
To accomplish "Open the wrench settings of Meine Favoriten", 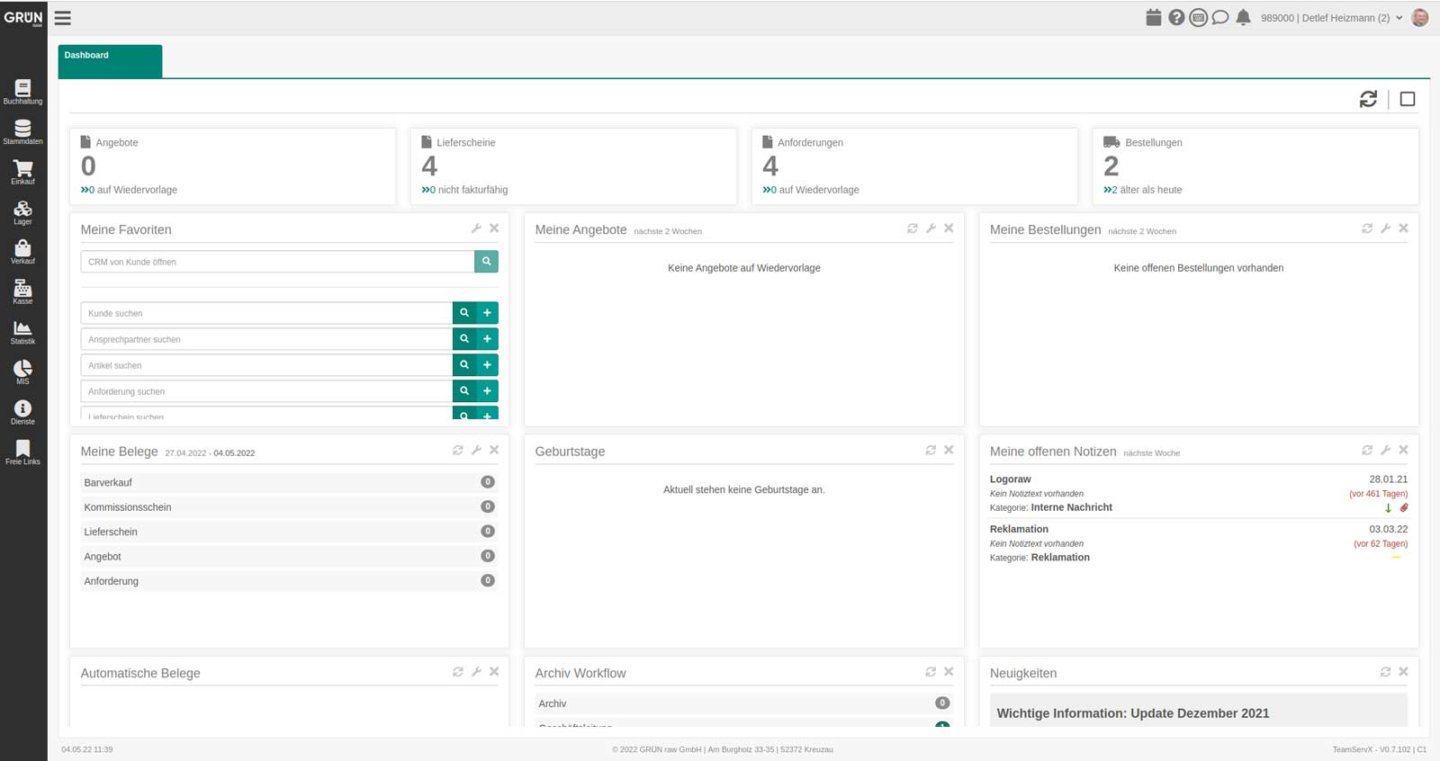I will [x=476, y=229].
